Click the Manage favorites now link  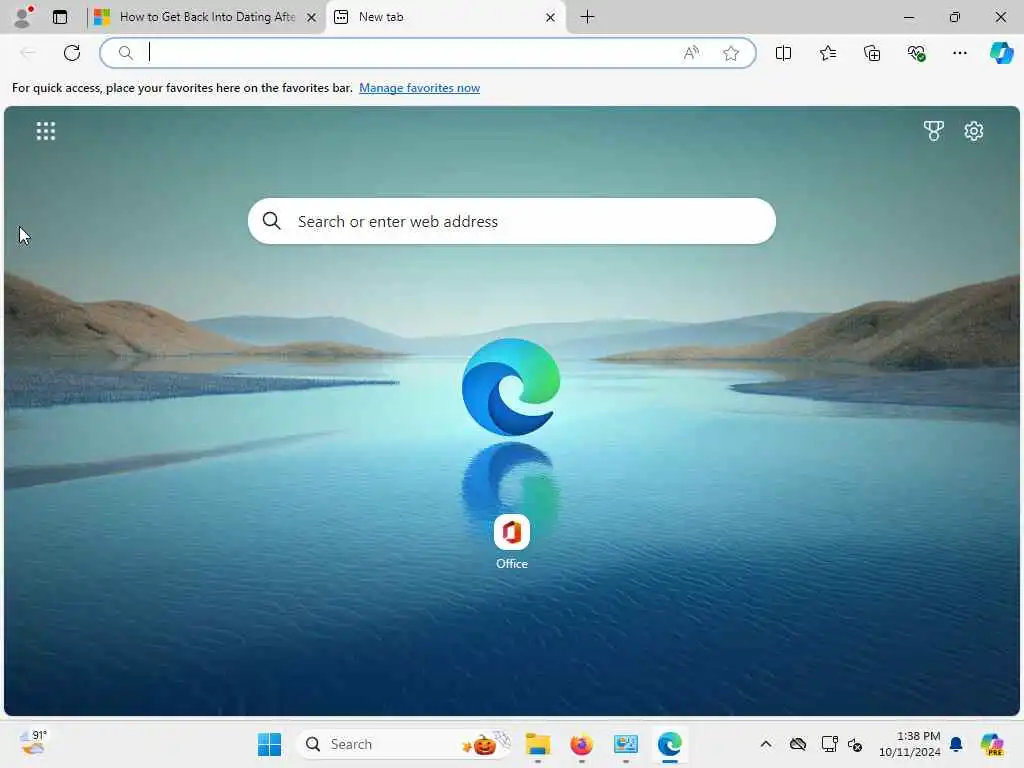point(419,88)
